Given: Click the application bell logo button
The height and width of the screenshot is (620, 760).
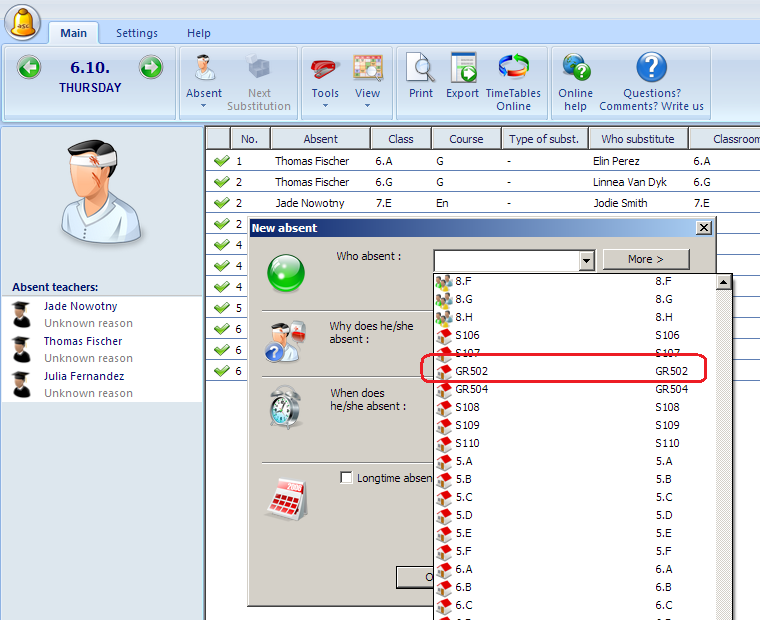Looking at the screenshot, I should pyautogui.click(x=22, y=20).
